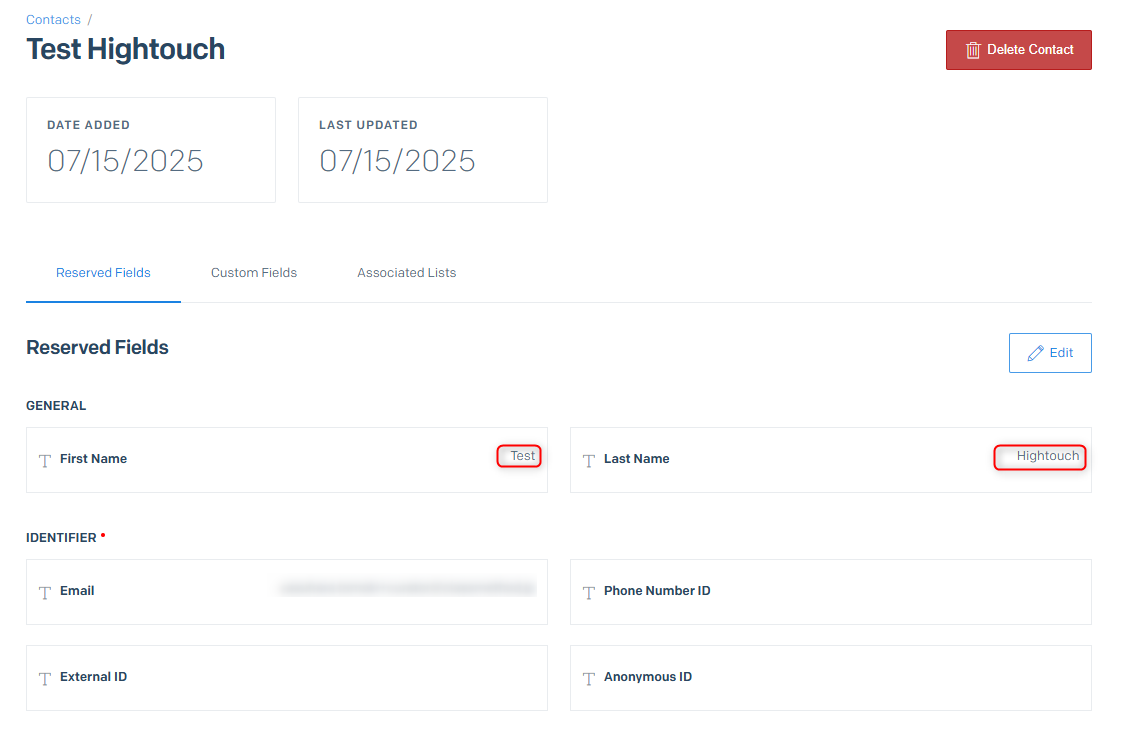Click the Last Updated value 07/15/2025
The width and height of the screenshot is (1121, 729).
pos(397,161)
